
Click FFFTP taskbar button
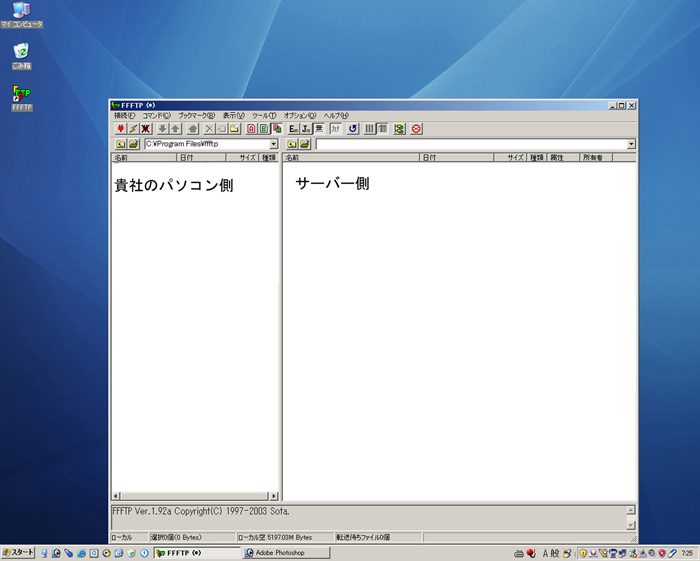coord(197,553)
